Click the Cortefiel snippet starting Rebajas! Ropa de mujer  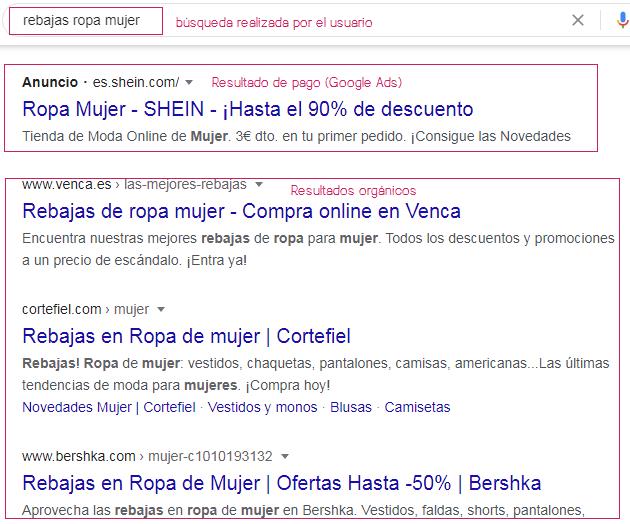tap(316, 374)
